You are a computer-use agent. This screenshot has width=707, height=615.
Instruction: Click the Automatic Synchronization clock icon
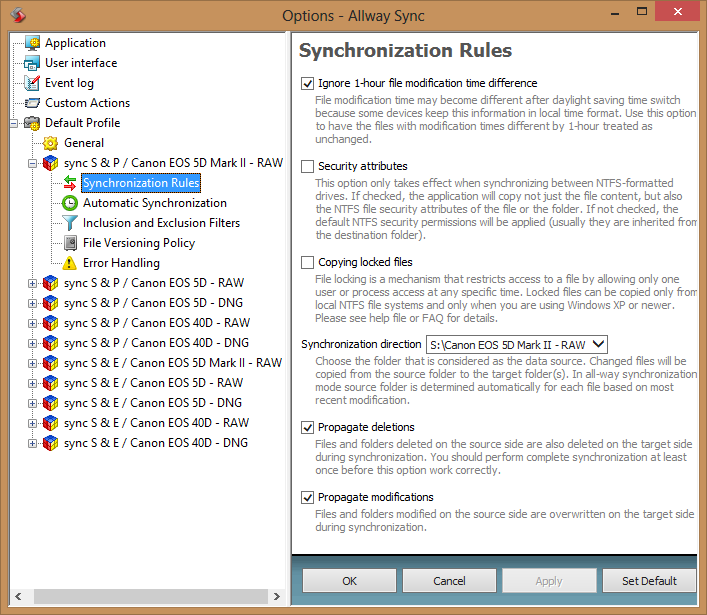(70, 203)
